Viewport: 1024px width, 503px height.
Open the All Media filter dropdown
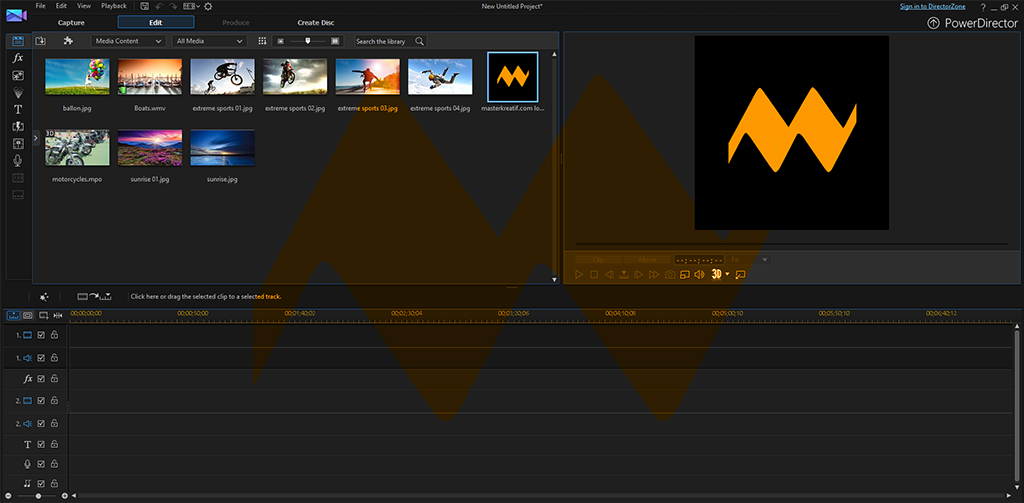point(210,41)
